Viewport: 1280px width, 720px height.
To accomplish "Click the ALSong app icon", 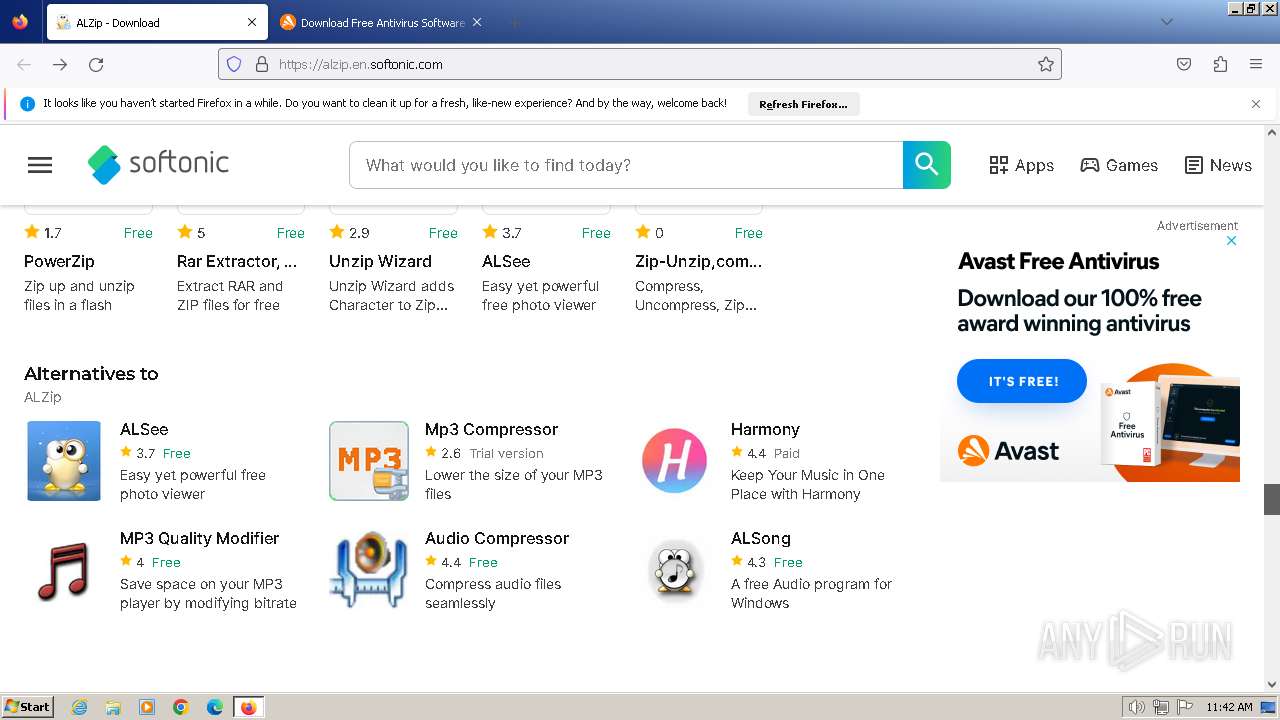I will [674, 570].
